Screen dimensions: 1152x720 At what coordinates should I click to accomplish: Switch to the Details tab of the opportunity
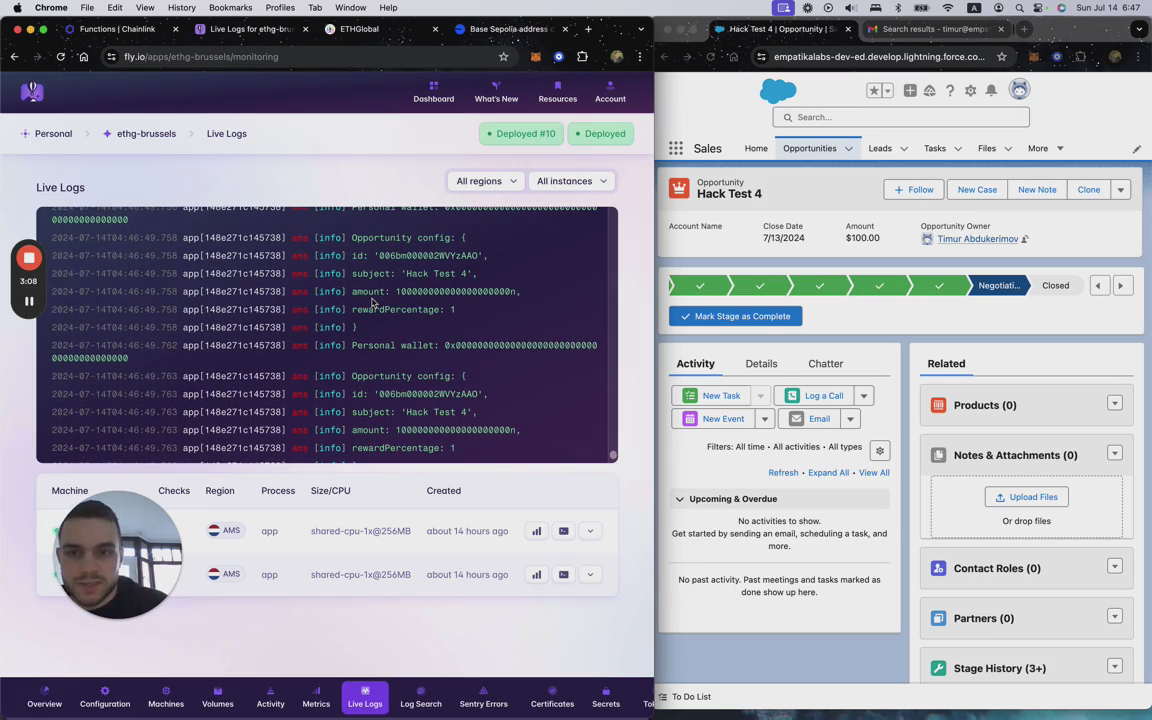pyautogui.click(x=761, y=364)
